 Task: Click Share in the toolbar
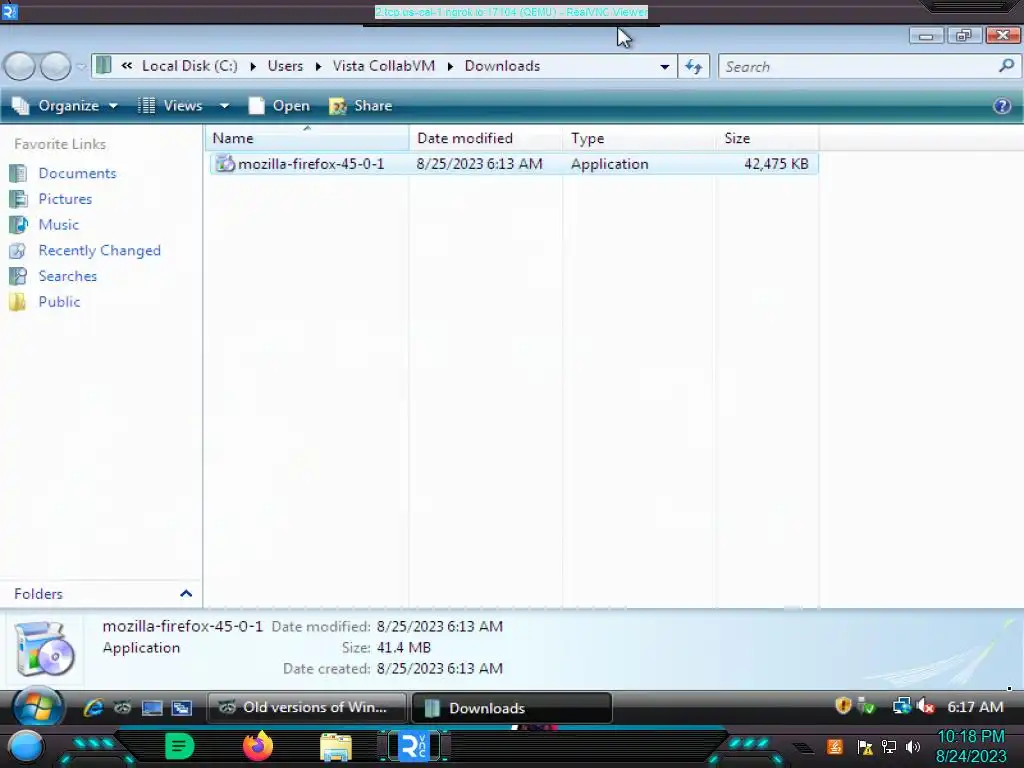coord(360,106)
